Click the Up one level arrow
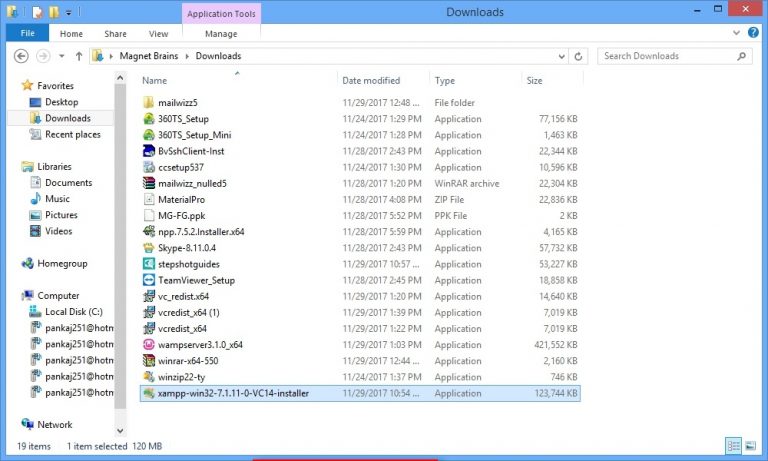The image size is (768, 461). click(79, 56)
